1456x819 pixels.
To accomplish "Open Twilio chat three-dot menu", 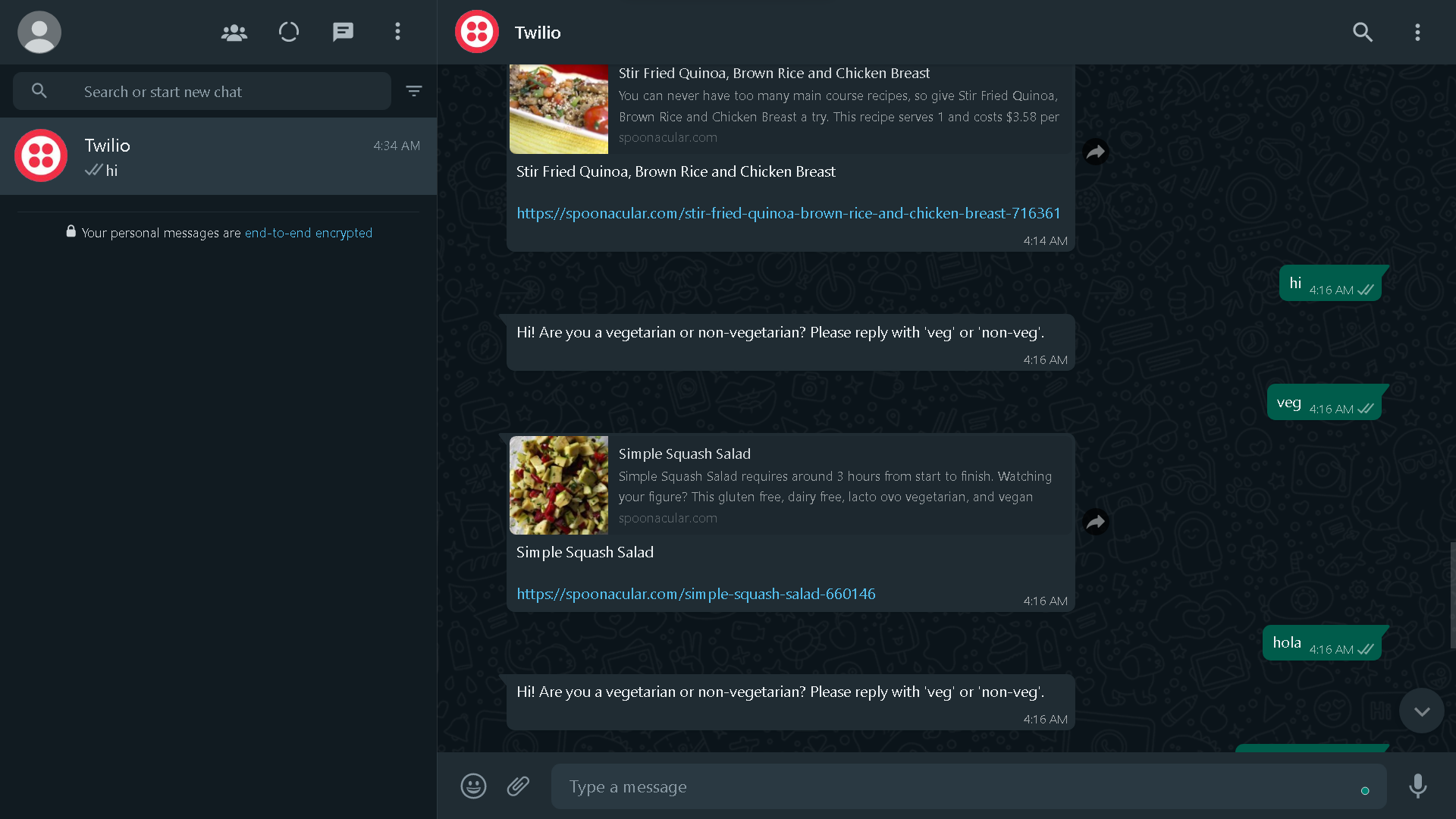I will click(x=1417, y=32).
